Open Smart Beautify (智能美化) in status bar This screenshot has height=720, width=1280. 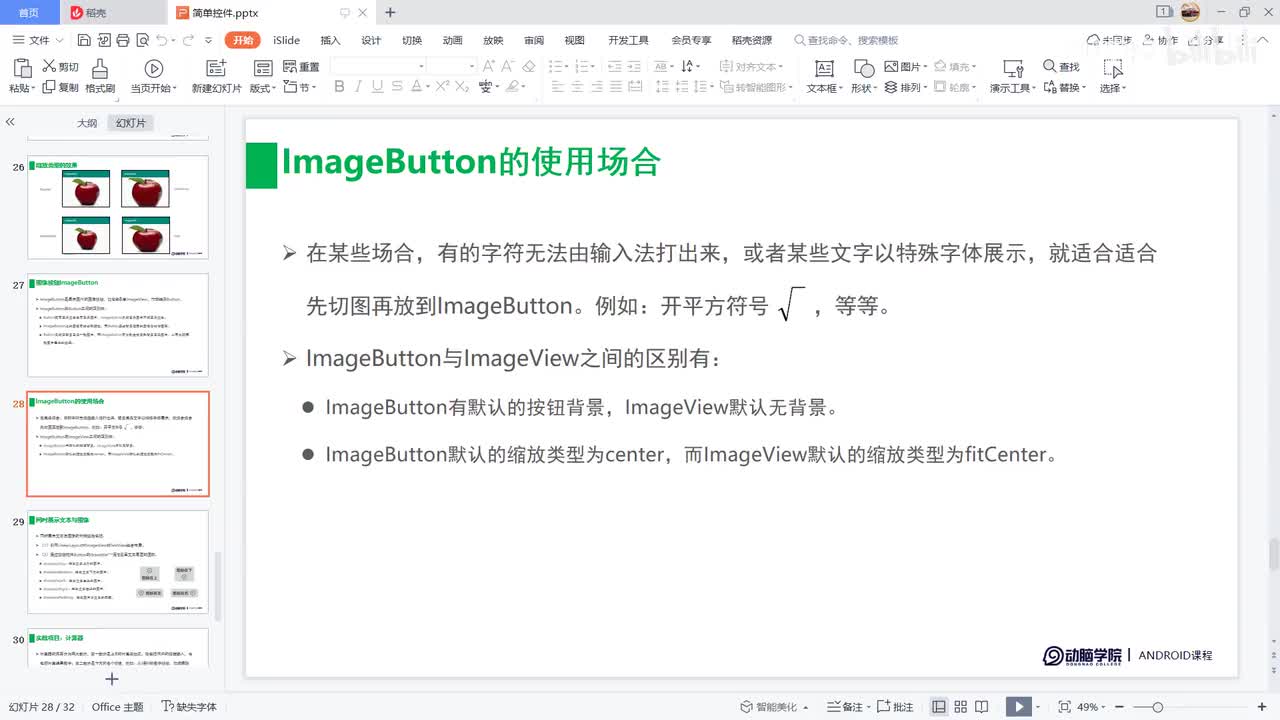(775, 707)
